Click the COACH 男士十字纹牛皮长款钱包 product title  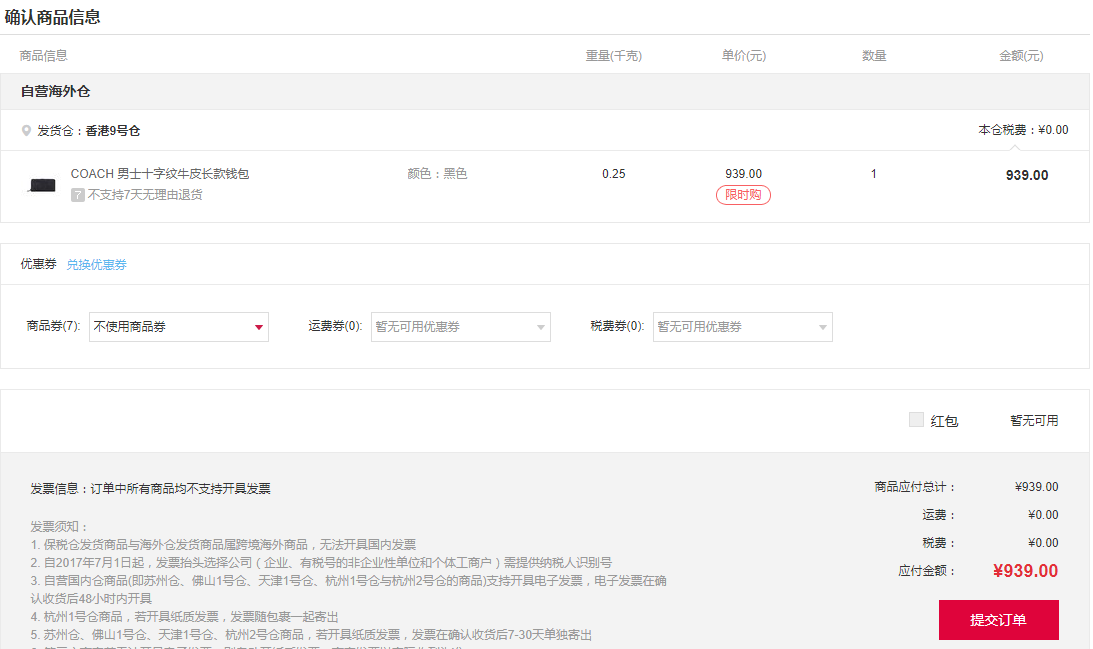coord(160,173)
